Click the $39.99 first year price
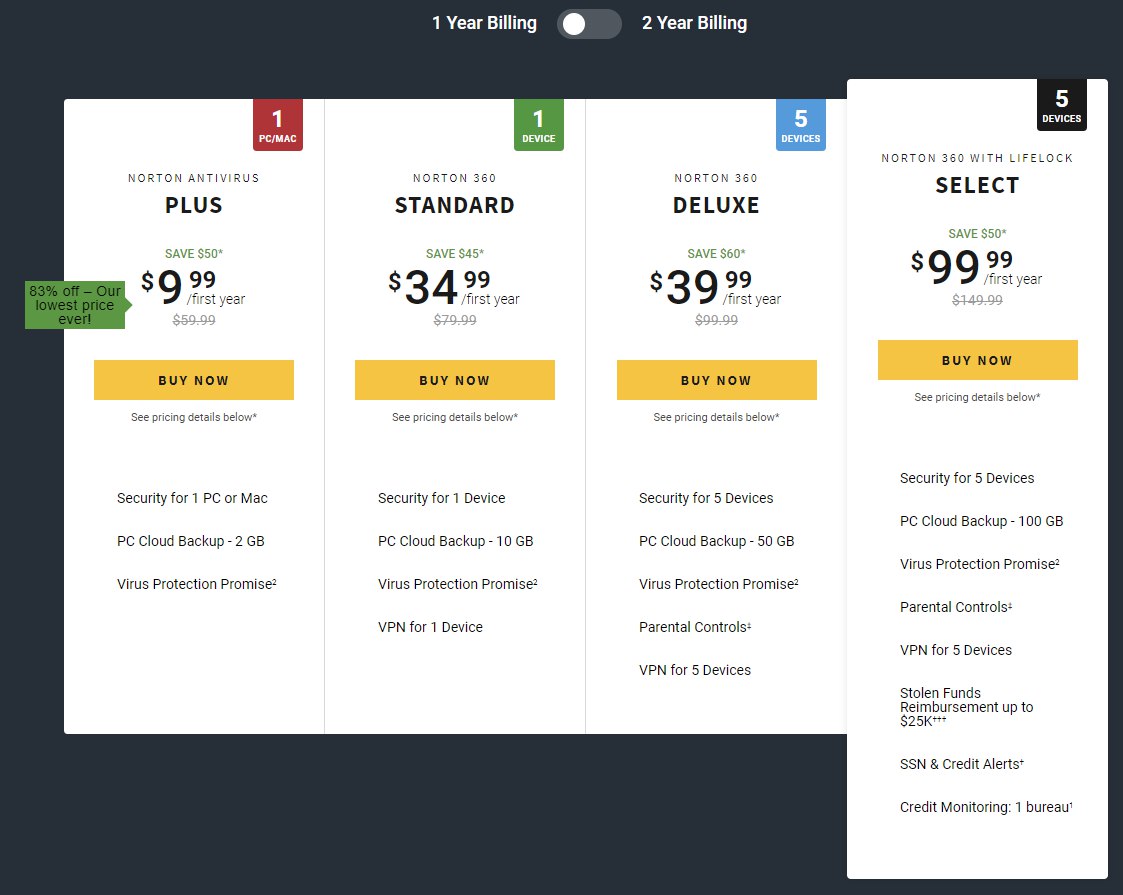Viewport: 1123px width, 895px height. (715, 287)
